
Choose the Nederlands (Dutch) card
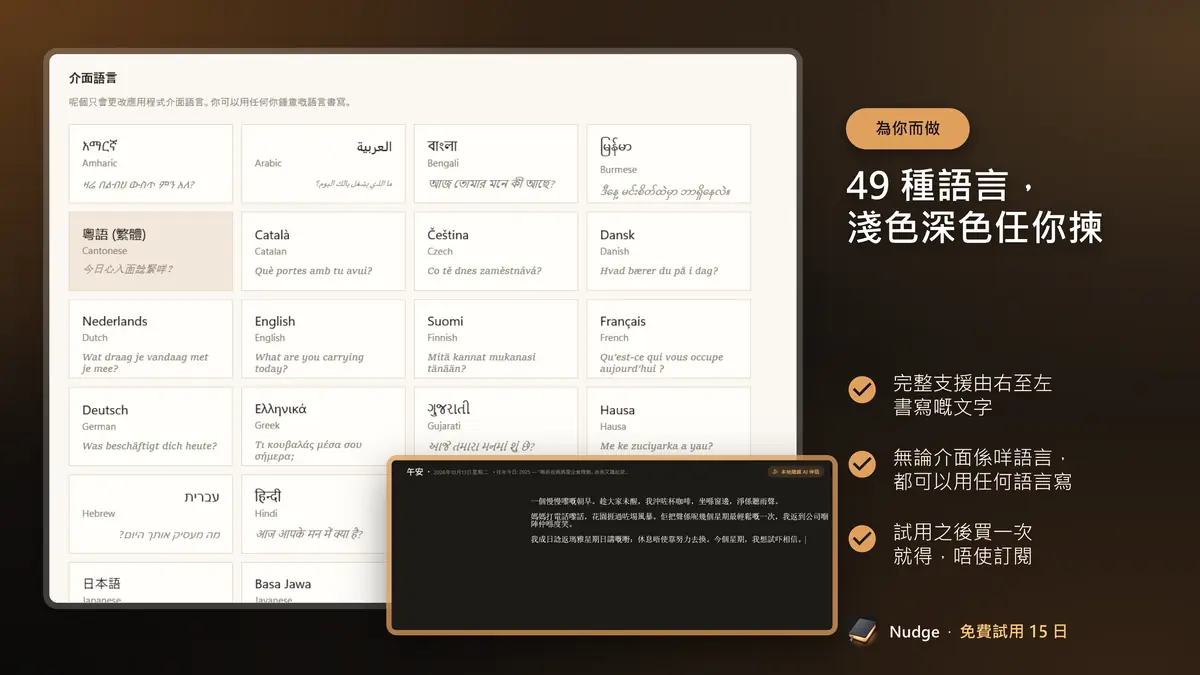pyautogui.click(x=151, y=339)
